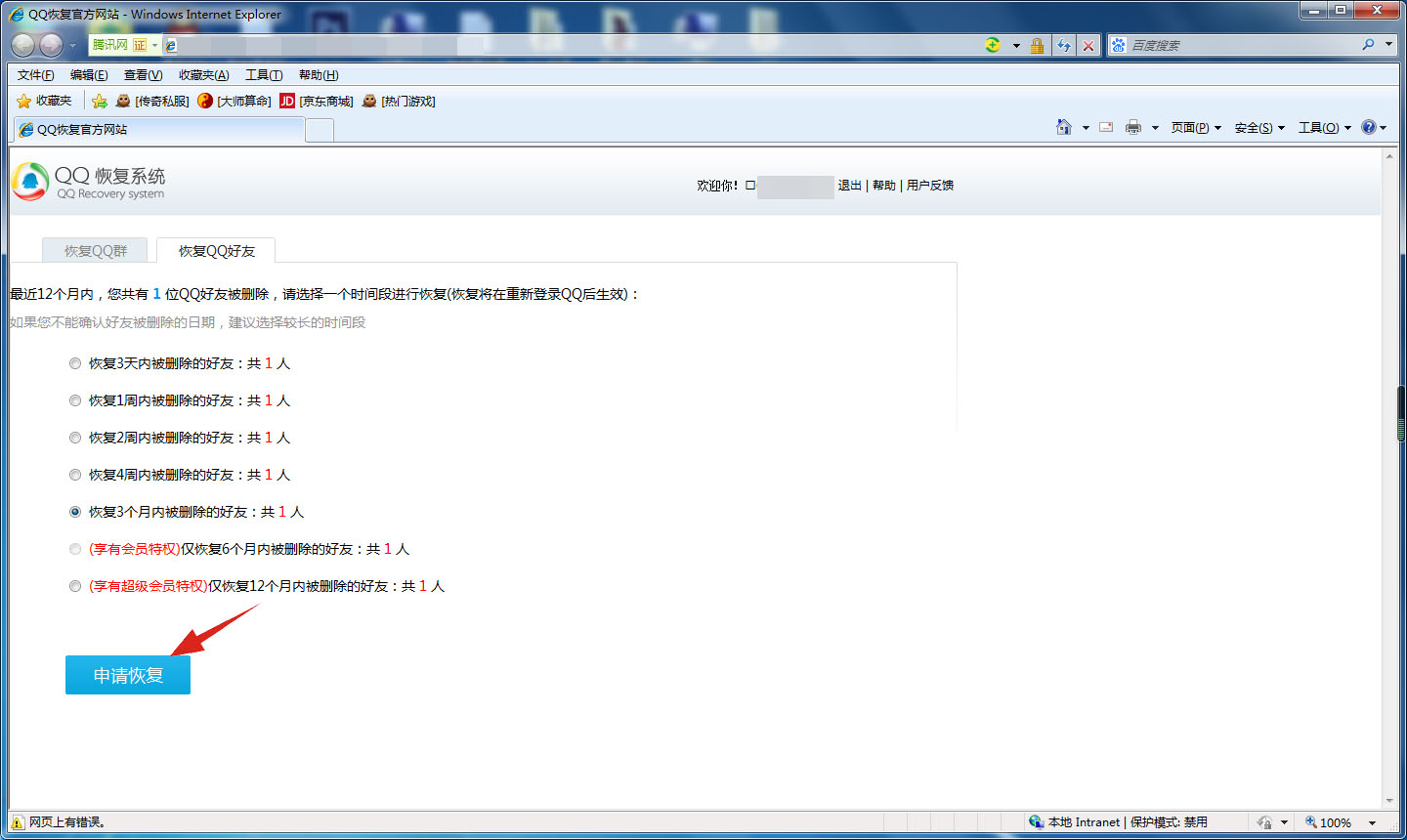Expand the Print dropdown arrow
Screen dimensions: 1407x840
click(x=1155, y=128)
